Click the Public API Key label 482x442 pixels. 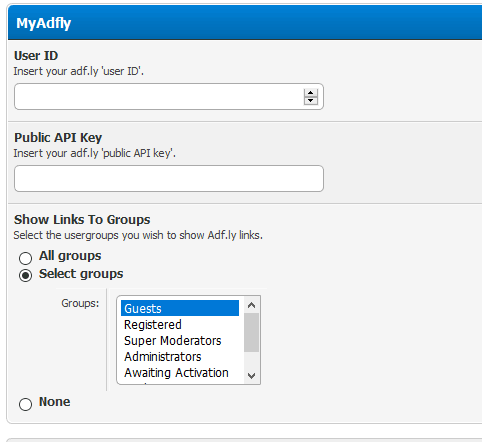coord(58,138)
